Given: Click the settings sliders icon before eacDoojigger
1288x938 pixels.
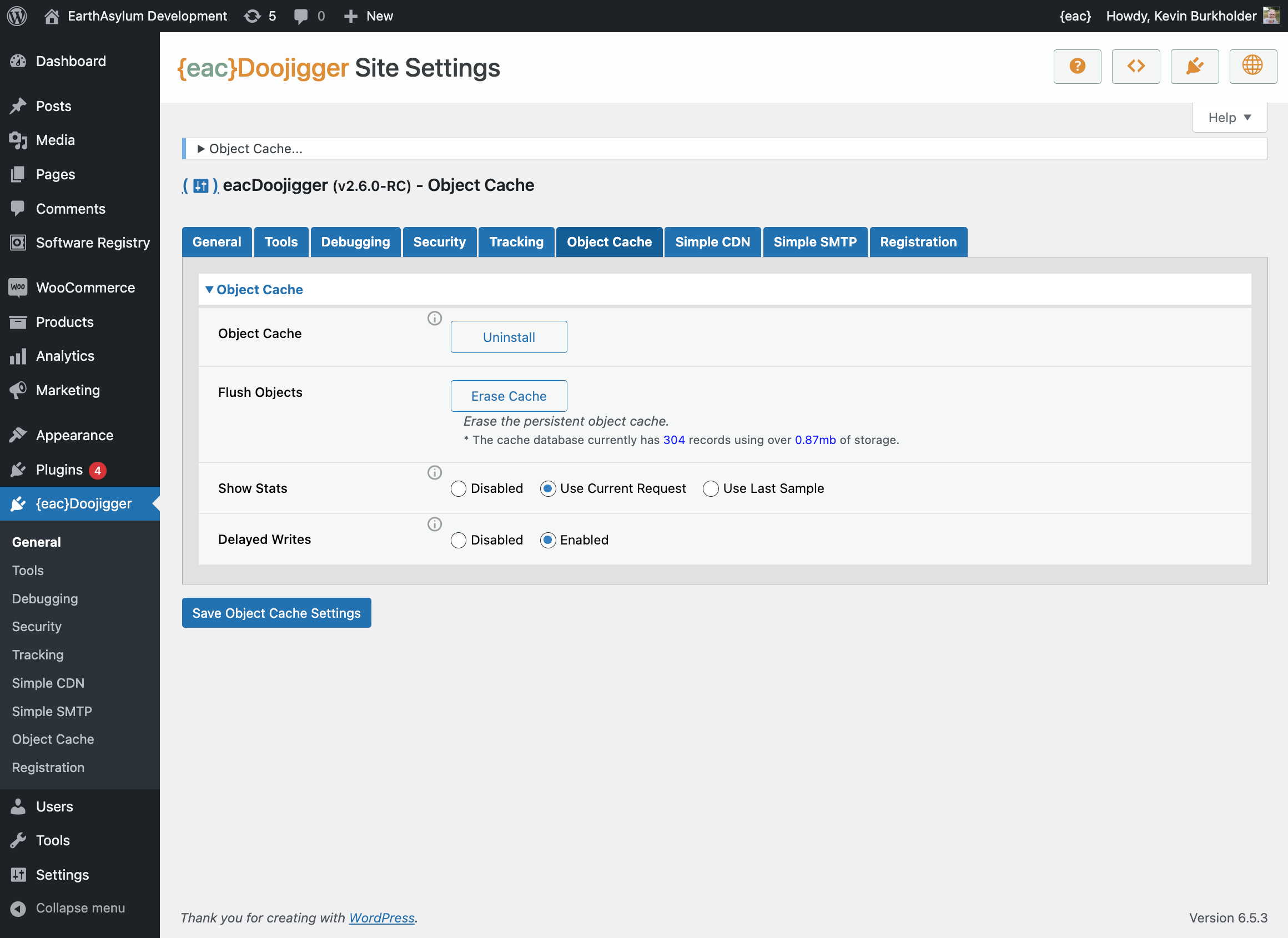Looking at the screenshot, I should tap(200, 186).
